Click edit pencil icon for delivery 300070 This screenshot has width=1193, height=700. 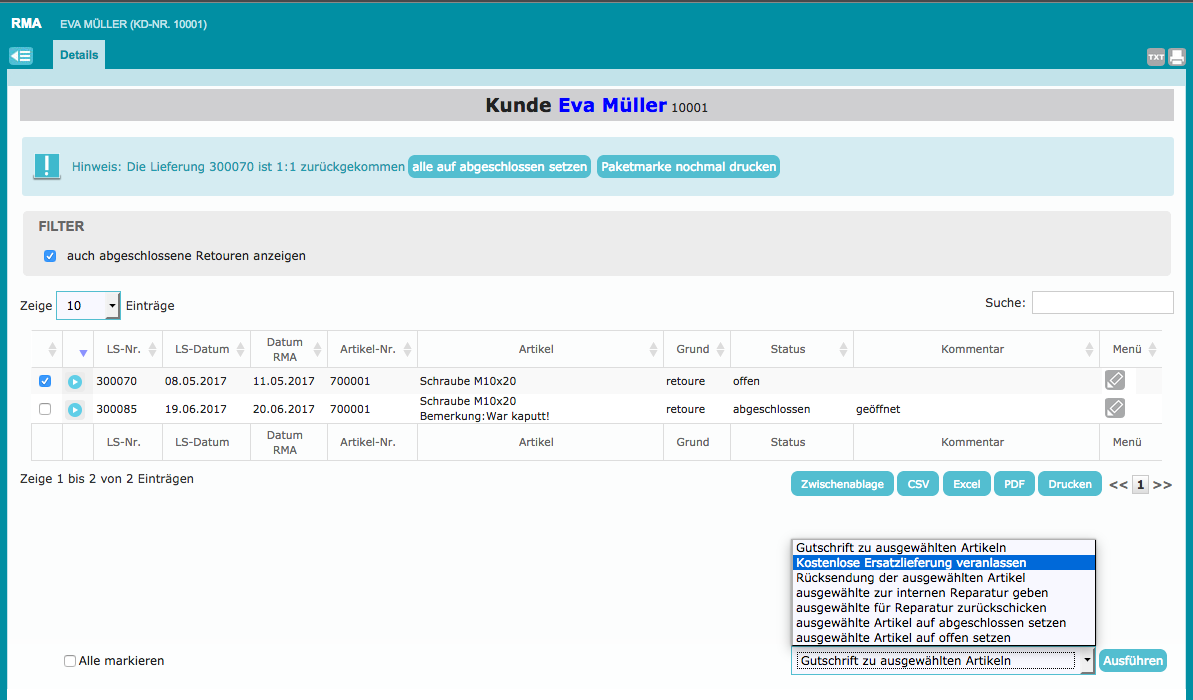click(1114, 380)
